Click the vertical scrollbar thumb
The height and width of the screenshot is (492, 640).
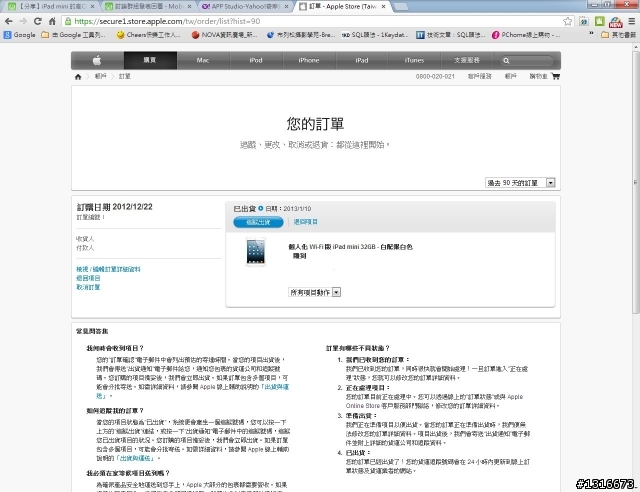pos(636,182)
